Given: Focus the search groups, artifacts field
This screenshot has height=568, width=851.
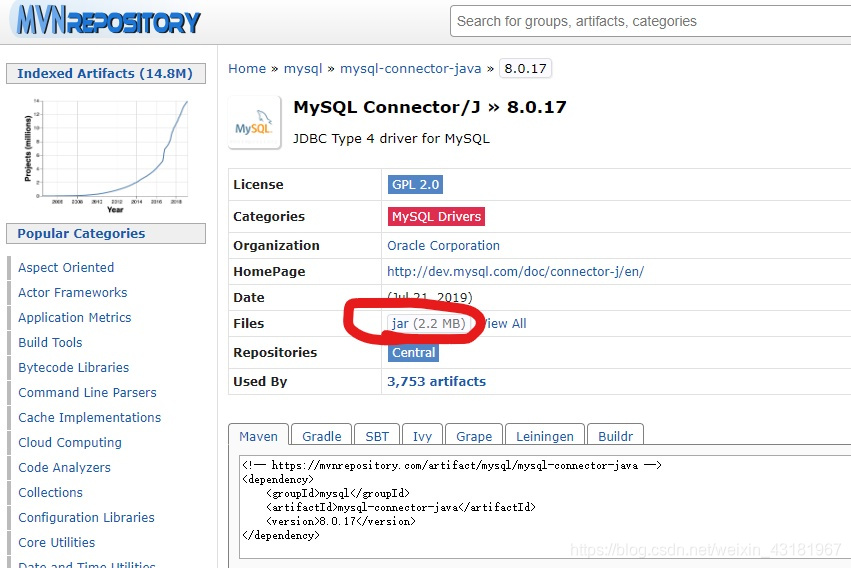Looking at the screenshot, I should click(650, 21).
